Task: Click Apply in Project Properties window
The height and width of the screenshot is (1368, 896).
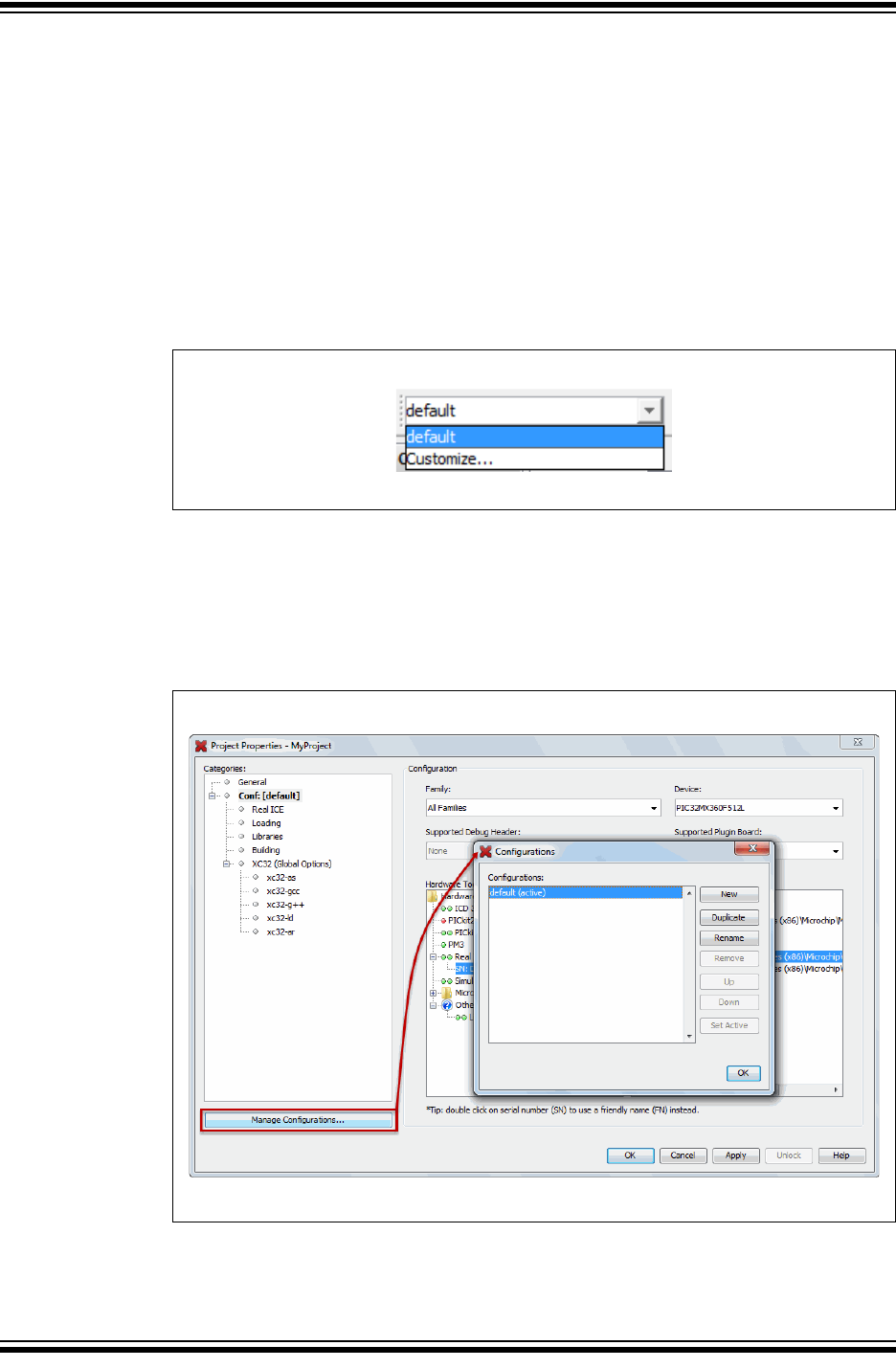Action: click(x=735, y=1155)
